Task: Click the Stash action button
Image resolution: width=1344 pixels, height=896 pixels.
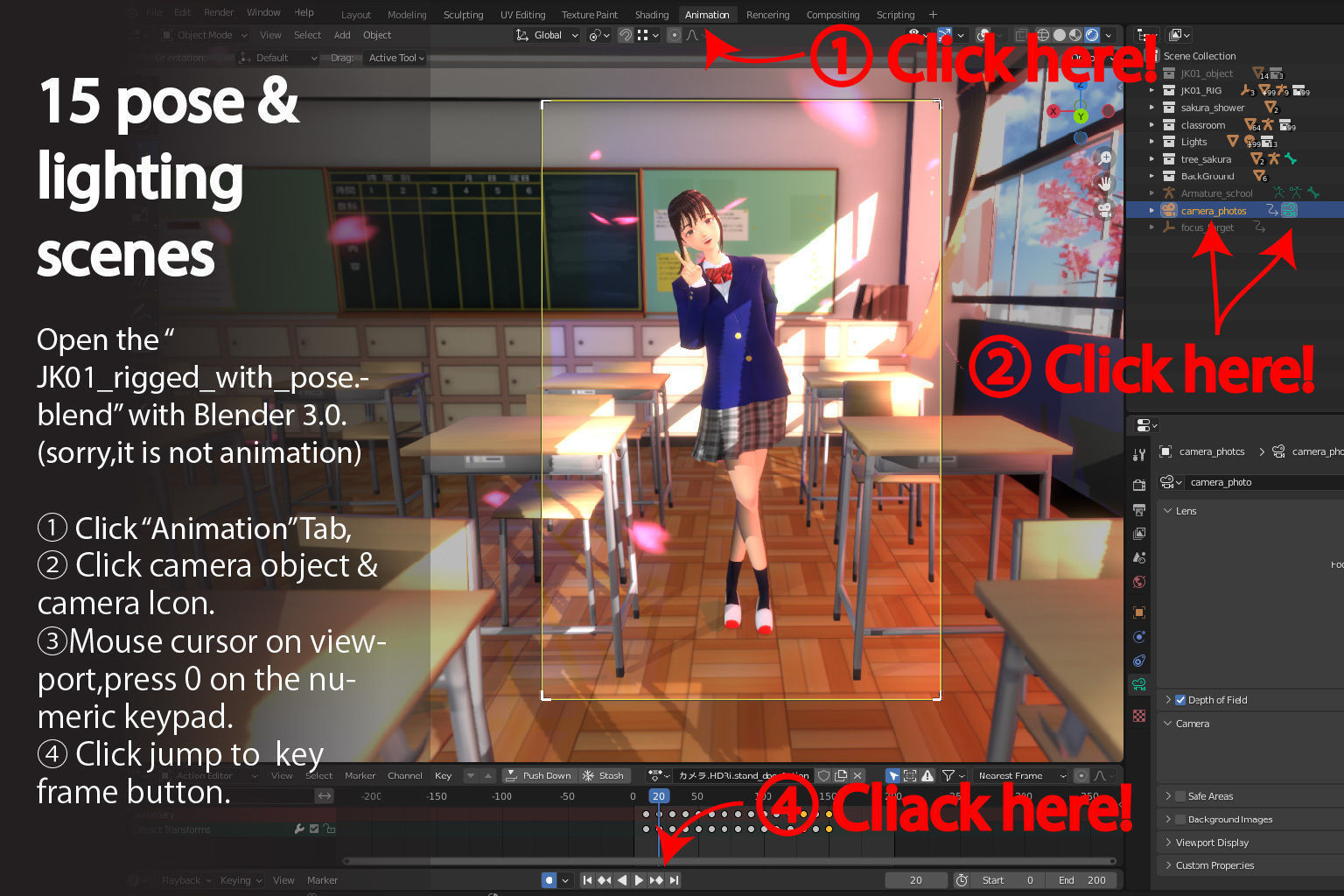Action: click(x=604, y=775)
